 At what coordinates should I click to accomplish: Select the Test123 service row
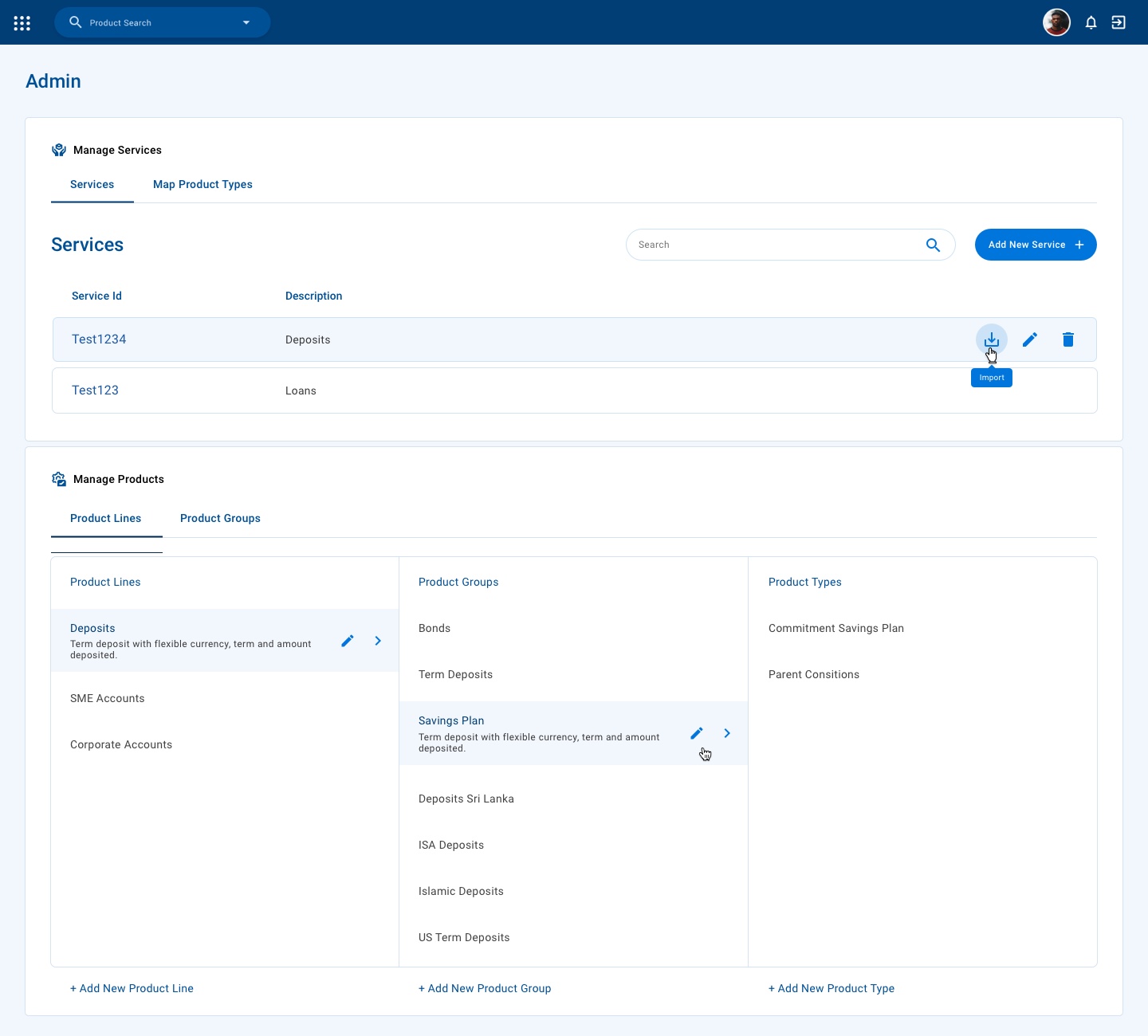[575, 390]
